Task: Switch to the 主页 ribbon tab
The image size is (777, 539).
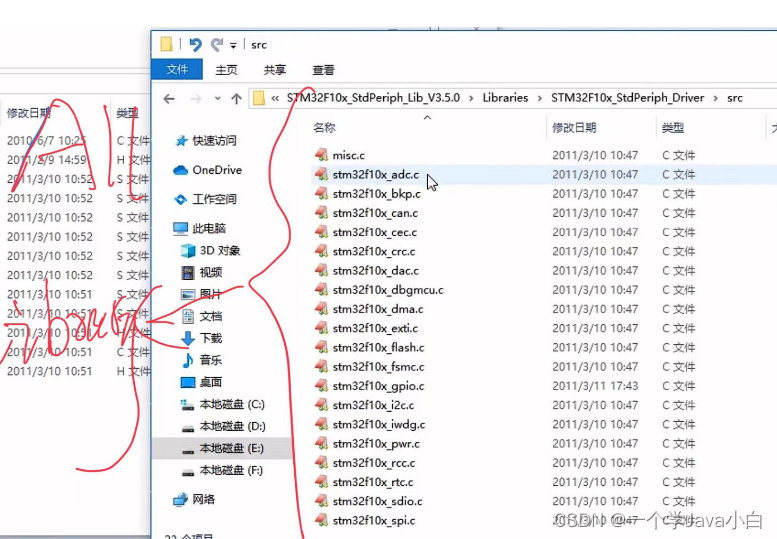Action: click(x=226, y=70)
